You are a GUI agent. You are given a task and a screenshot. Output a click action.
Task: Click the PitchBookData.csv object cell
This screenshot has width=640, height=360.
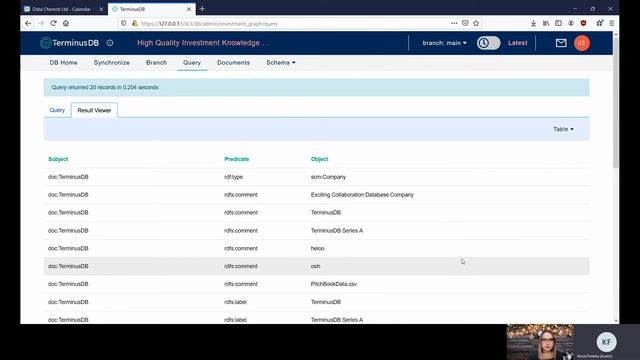click(x=333, y=284)
